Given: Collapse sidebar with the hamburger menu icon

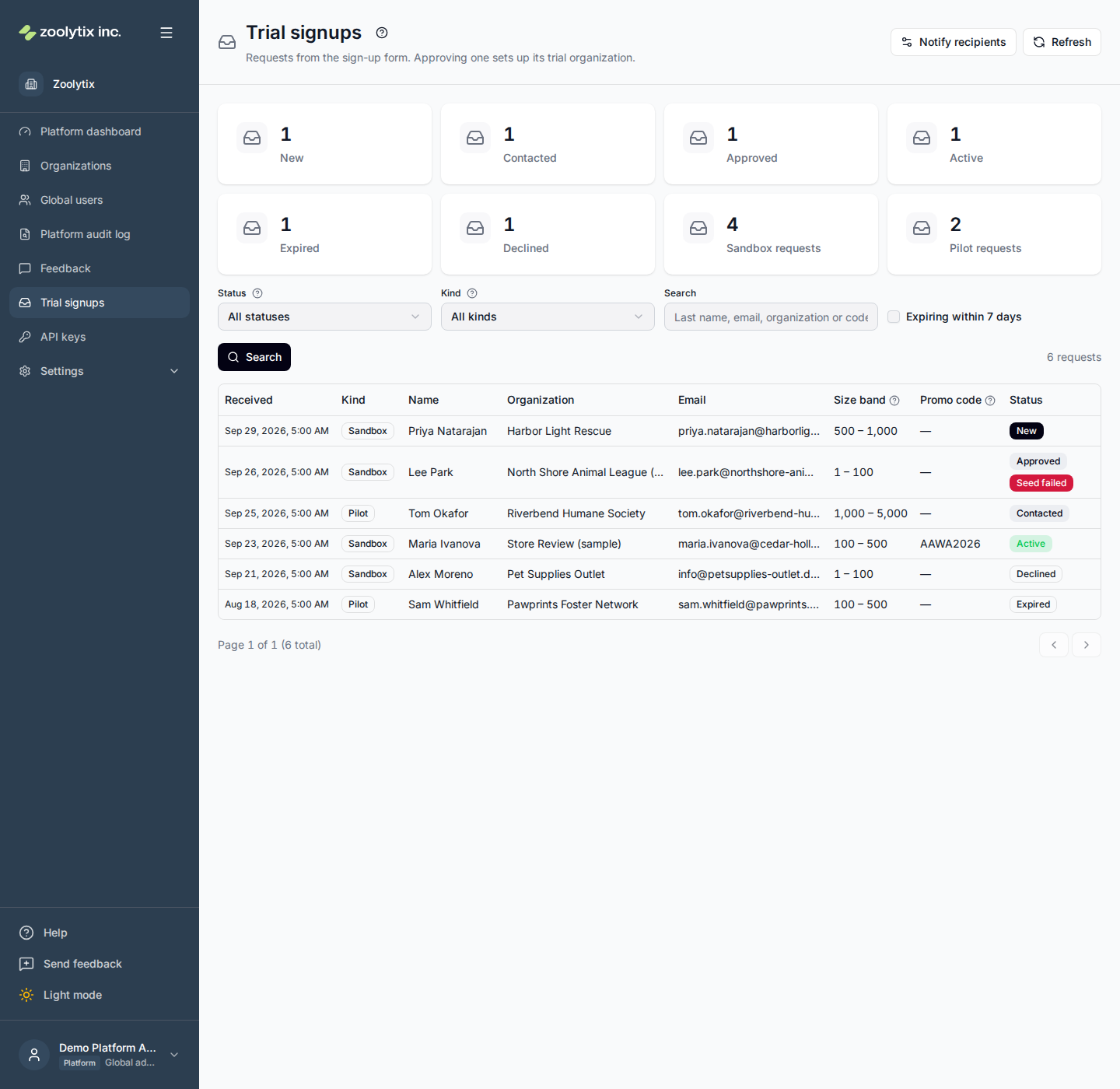Looking at the screenshot, I should click(x=166, y=33).
